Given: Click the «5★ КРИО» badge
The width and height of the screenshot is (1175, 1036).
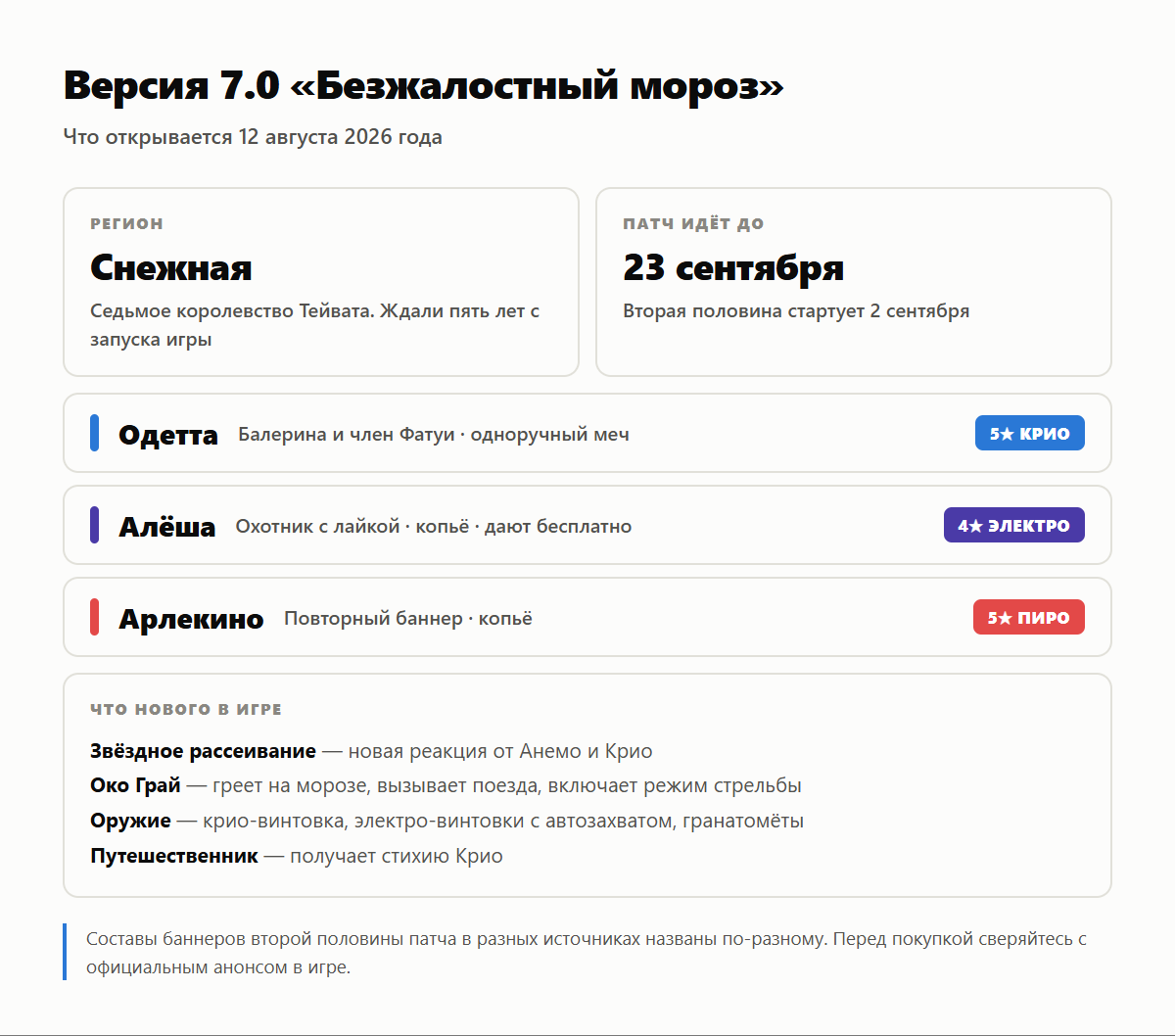Looking at the screenshot, I should (1029, 433).
